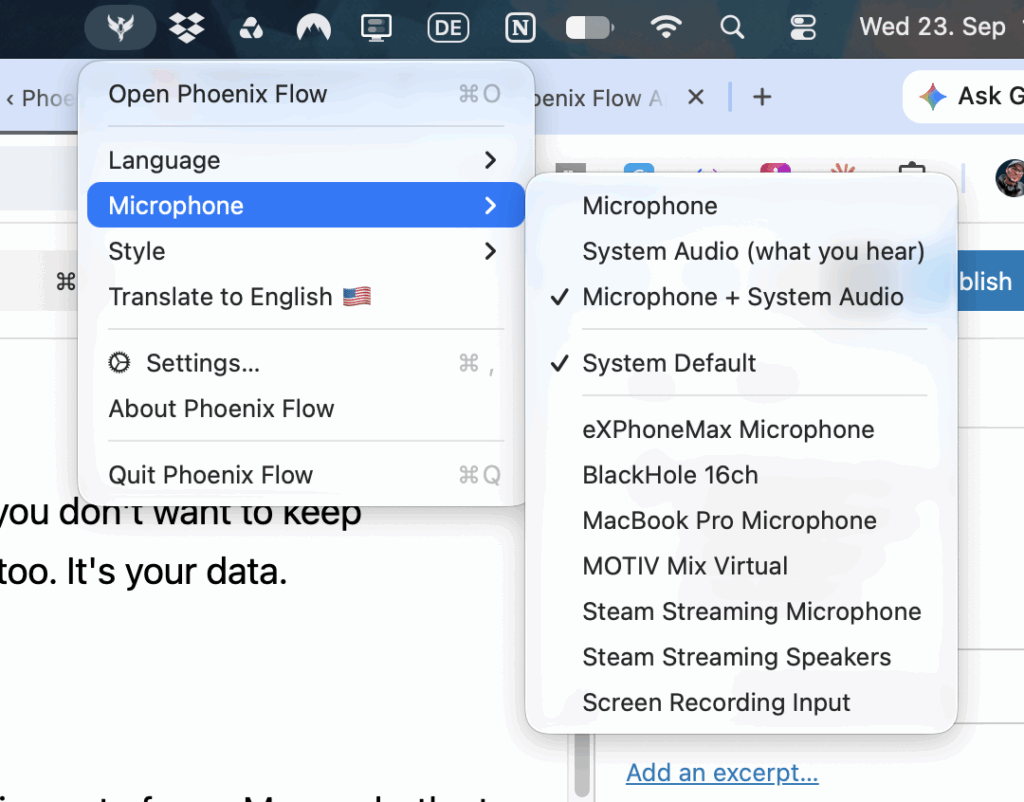Open Control Center icon in menu bar
This screenshot has width=1024, height=802.
[x=803, y=27]
